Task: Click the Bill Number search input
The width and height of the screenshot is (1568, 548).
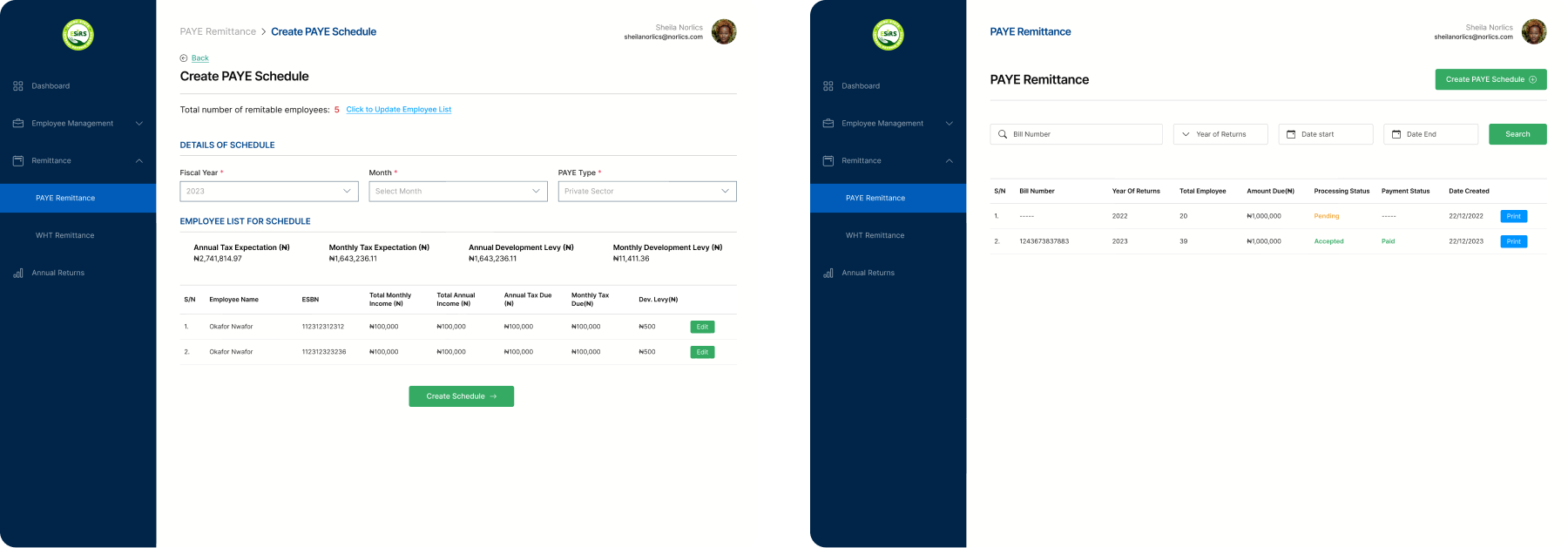Action: pyautogui.click(x=1077, y=134)
